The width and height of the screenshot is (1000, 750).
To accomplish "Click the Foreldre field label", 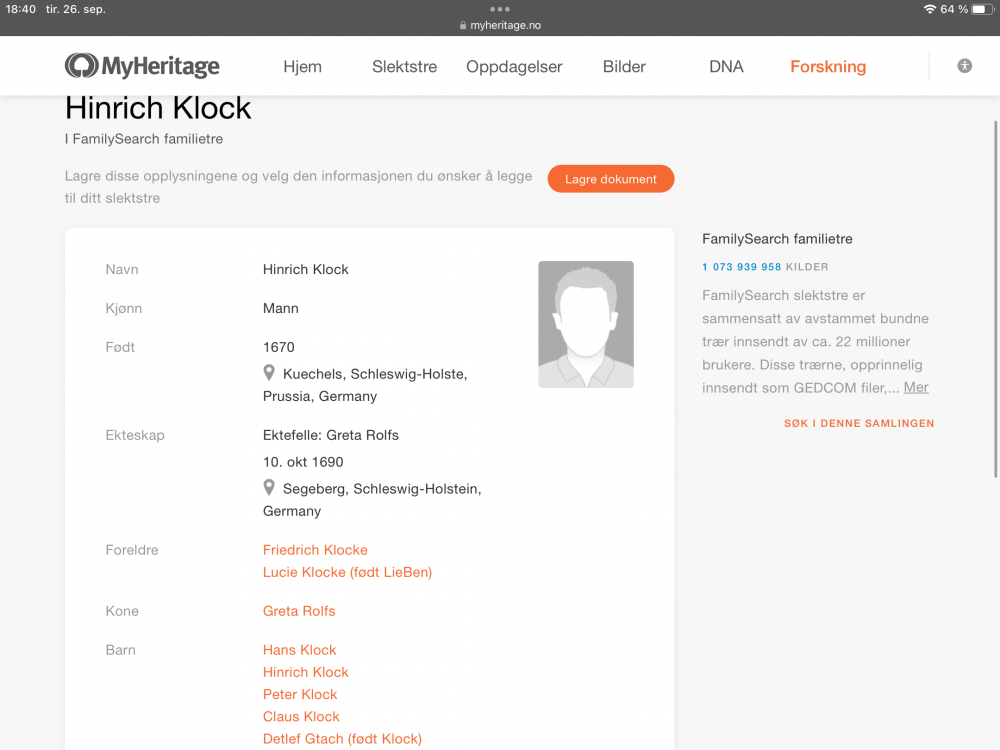I will click(x=132, y=550).
